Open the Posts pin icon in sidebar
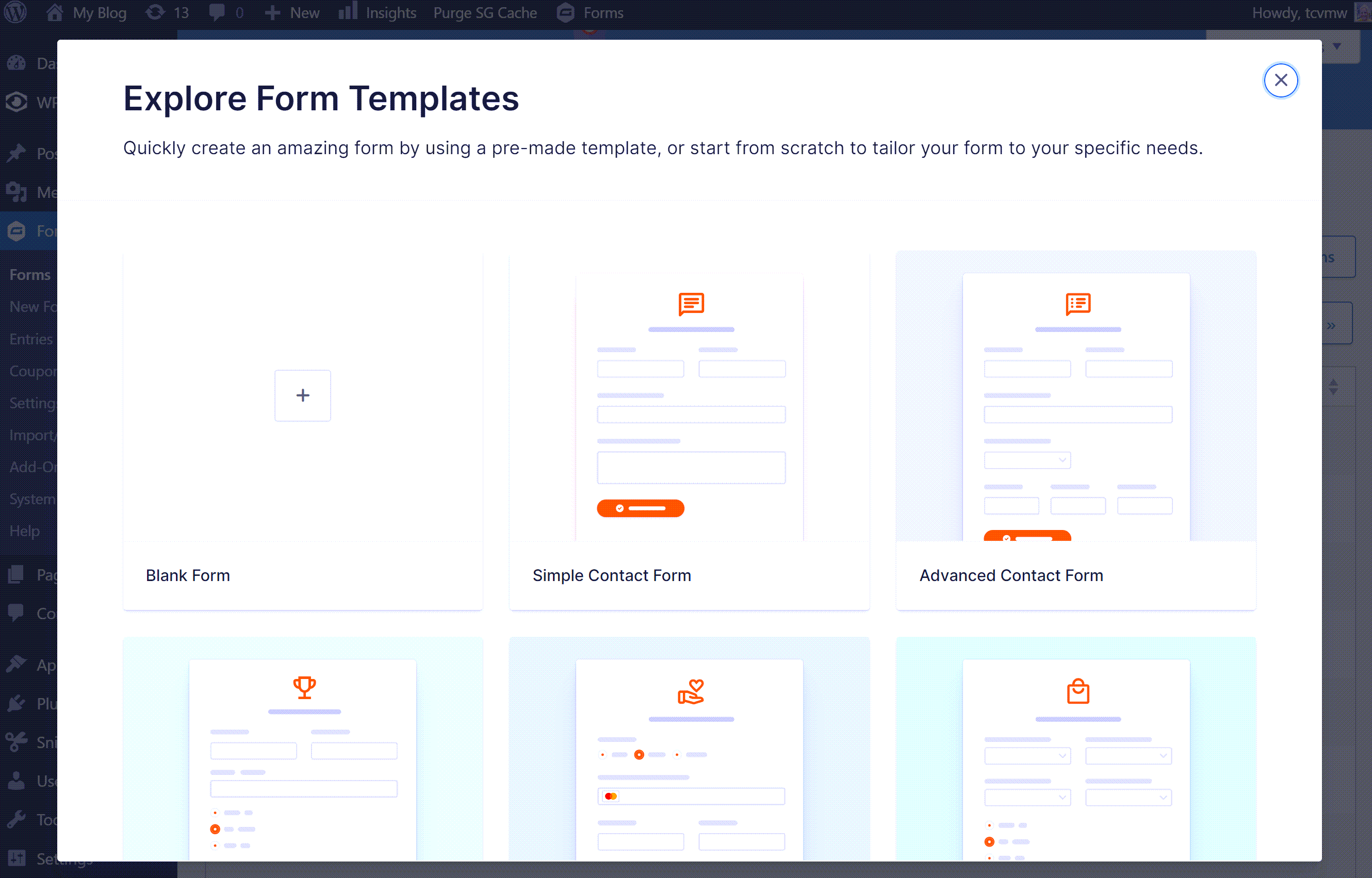This screenshot has width=1372, height=878. click(17, 153)
